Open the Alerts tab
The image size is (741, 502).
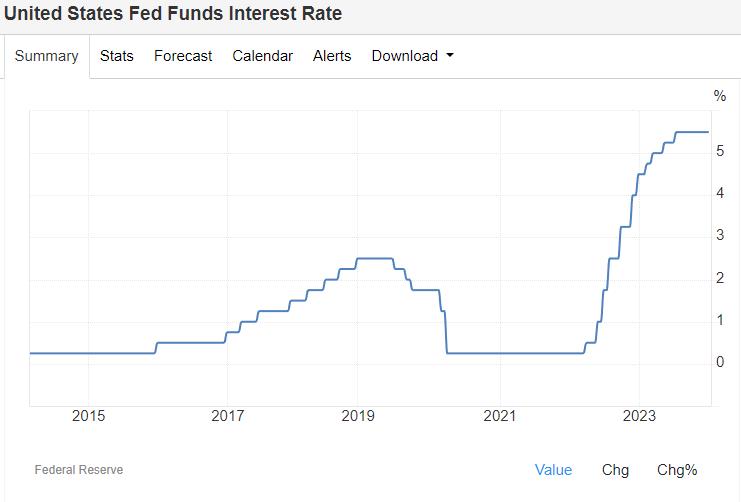click(332, 56)
